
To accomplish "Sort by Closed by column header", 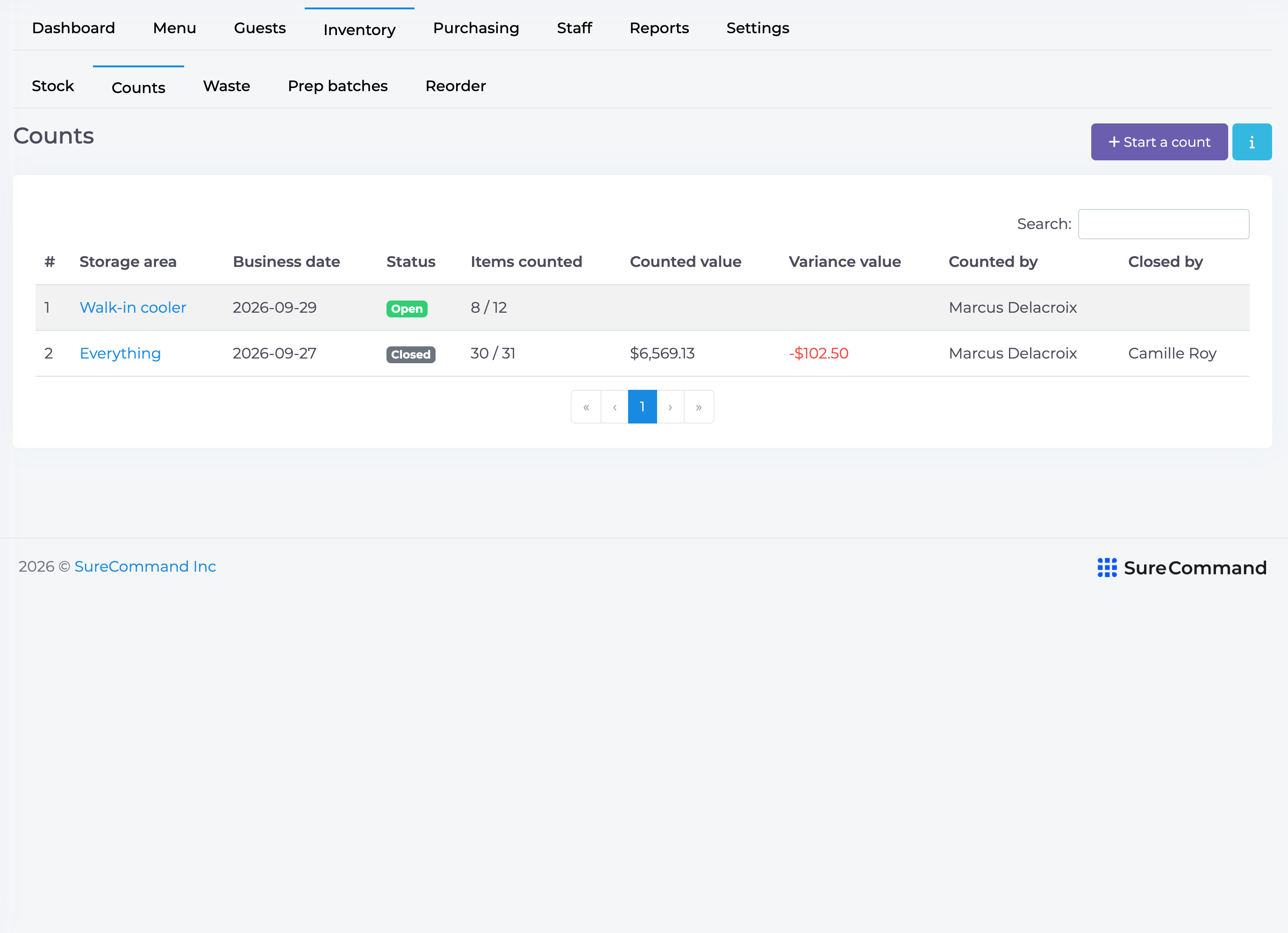I will coord(1166,261).
